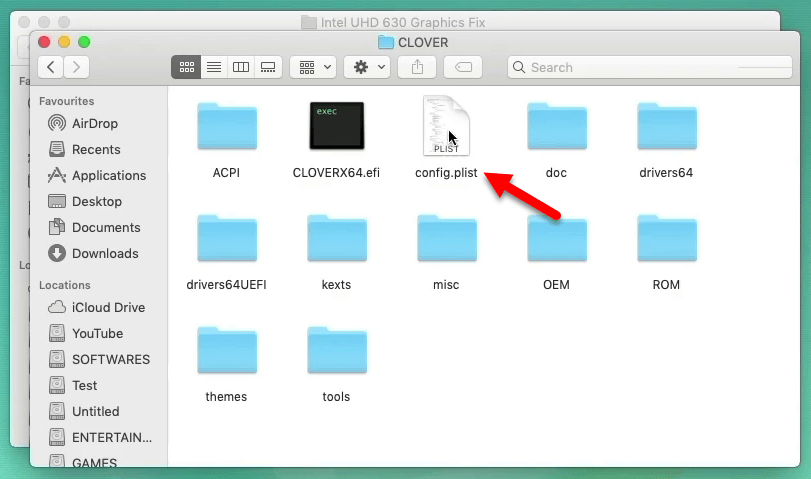
Task: Open Documents in the sidebar
Action: [94, 227]
